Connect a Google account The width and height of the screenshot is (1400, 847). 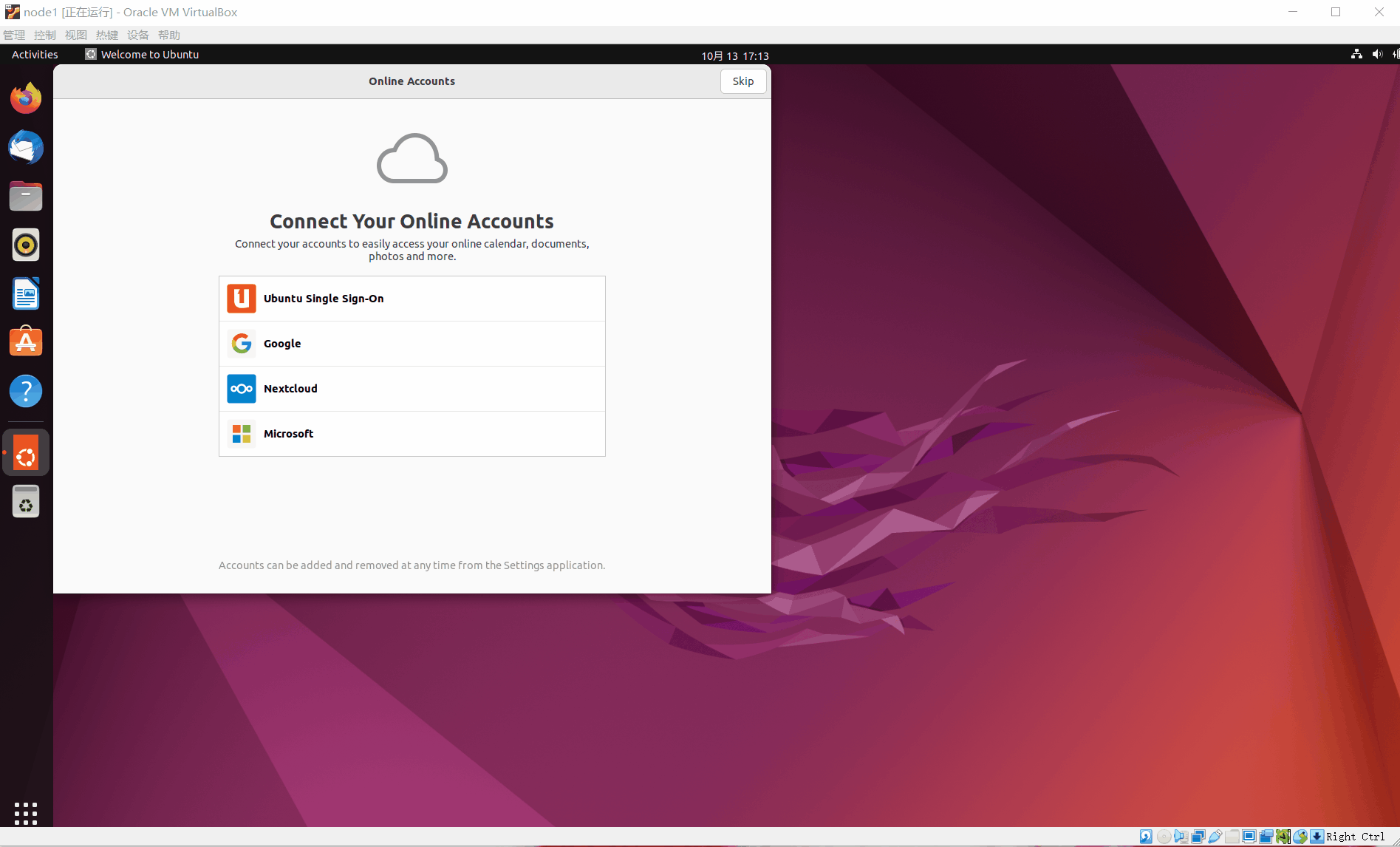point(412,343)
